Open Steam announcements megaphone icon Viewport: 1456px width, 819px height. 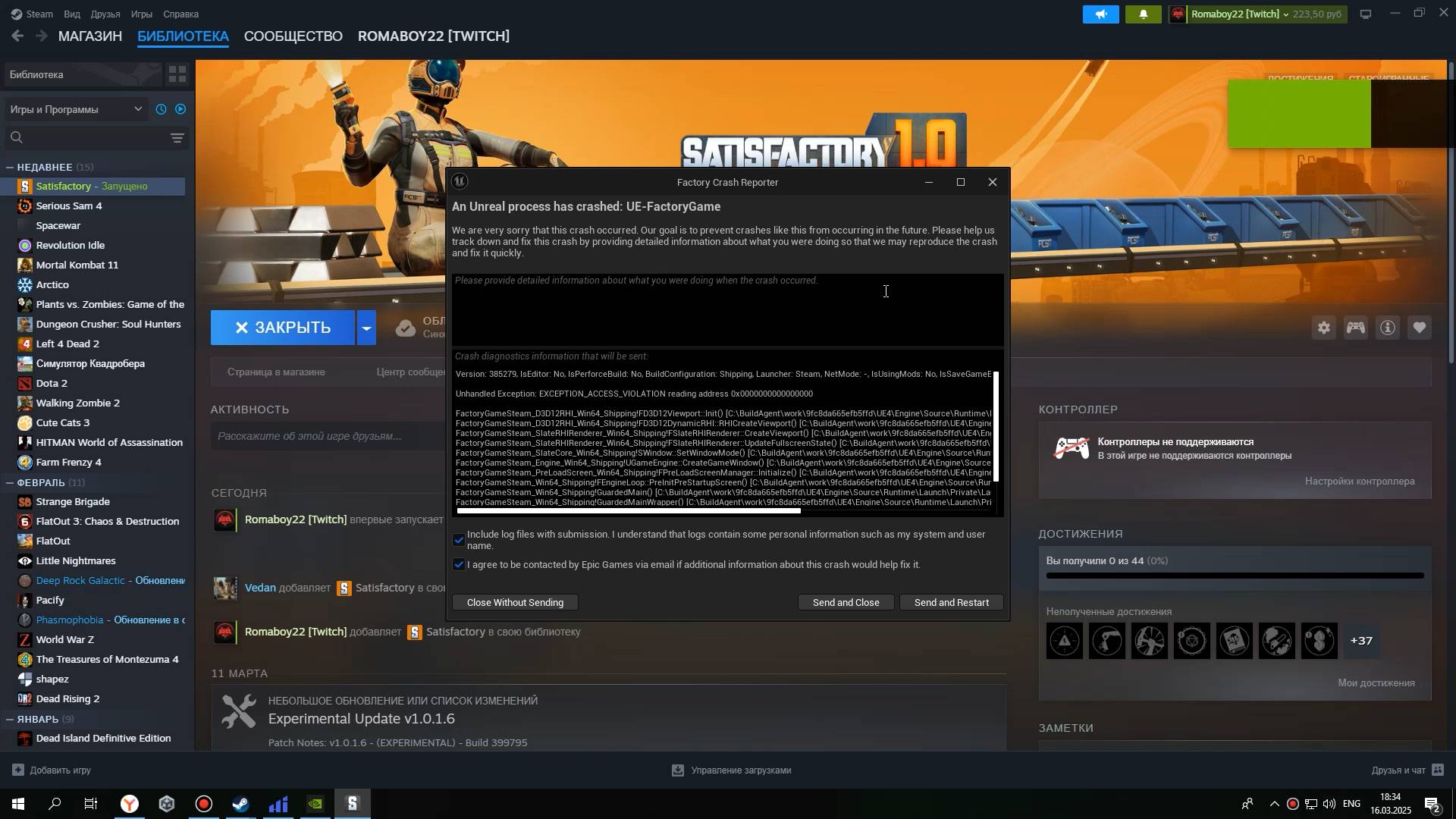(1100, 14)
